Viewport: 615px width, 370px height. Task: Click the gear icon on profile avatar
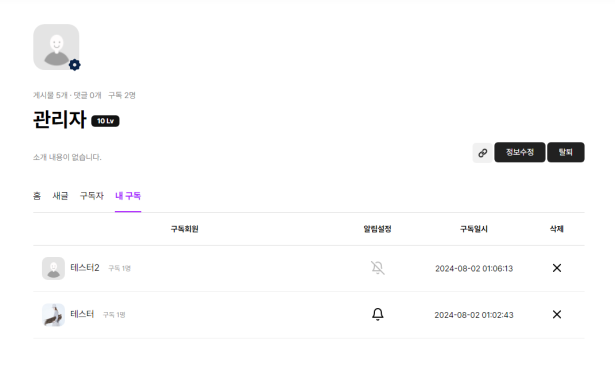pos(75,65)
